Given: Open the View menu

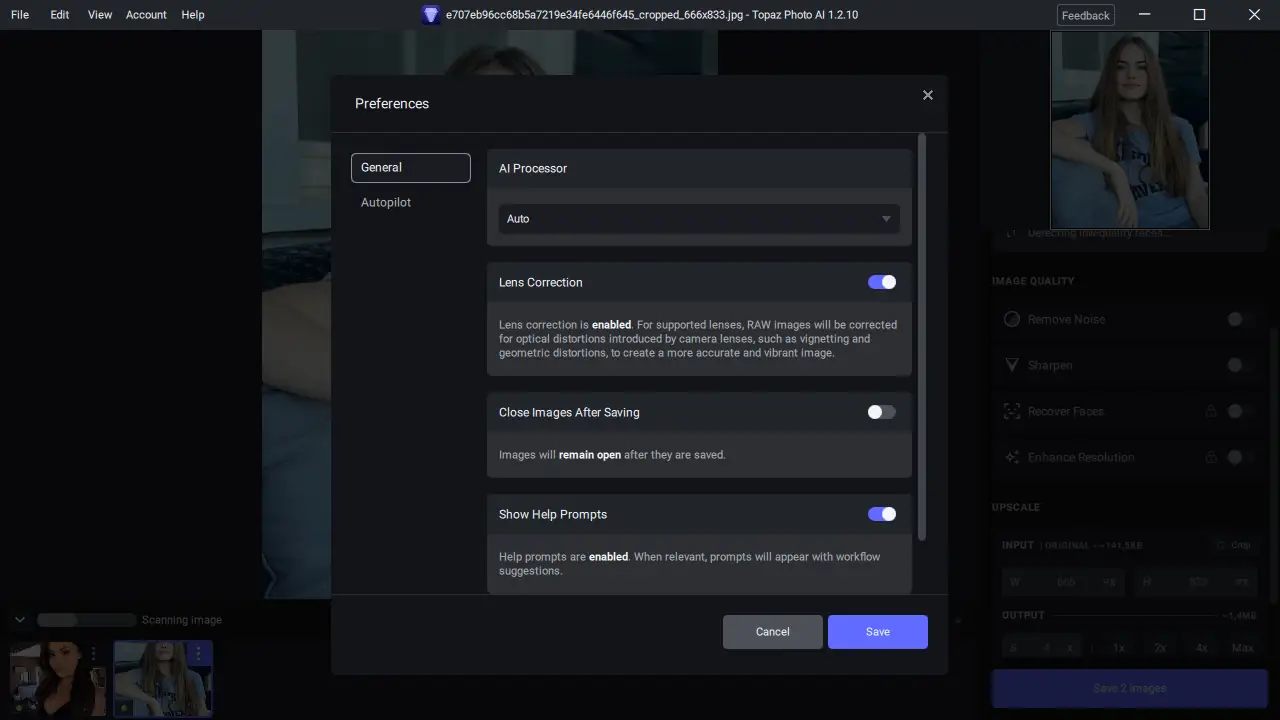Looking at the screenshot, I should pos(100,15).
